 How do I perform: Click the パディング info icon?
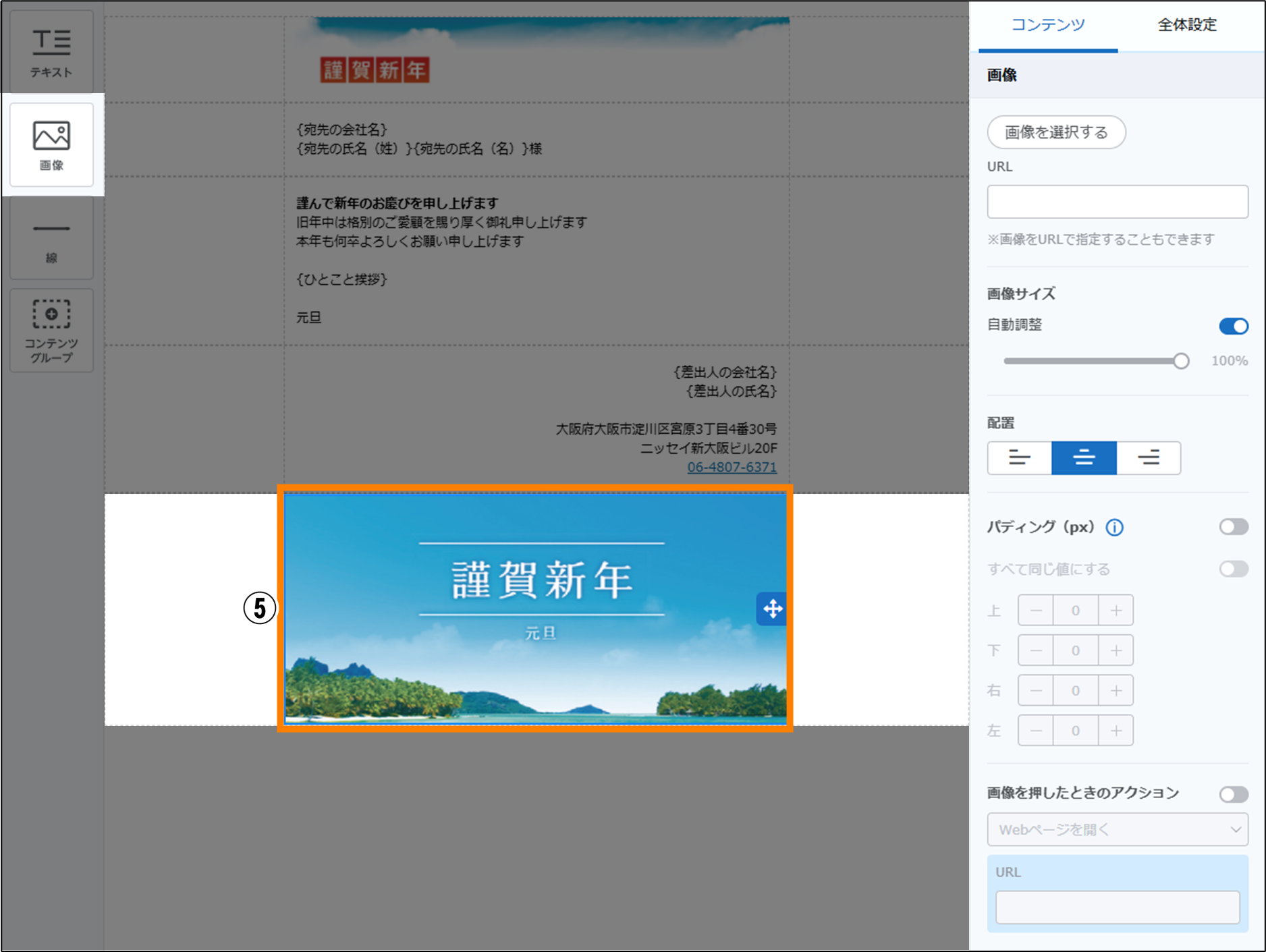[1114, 528]
